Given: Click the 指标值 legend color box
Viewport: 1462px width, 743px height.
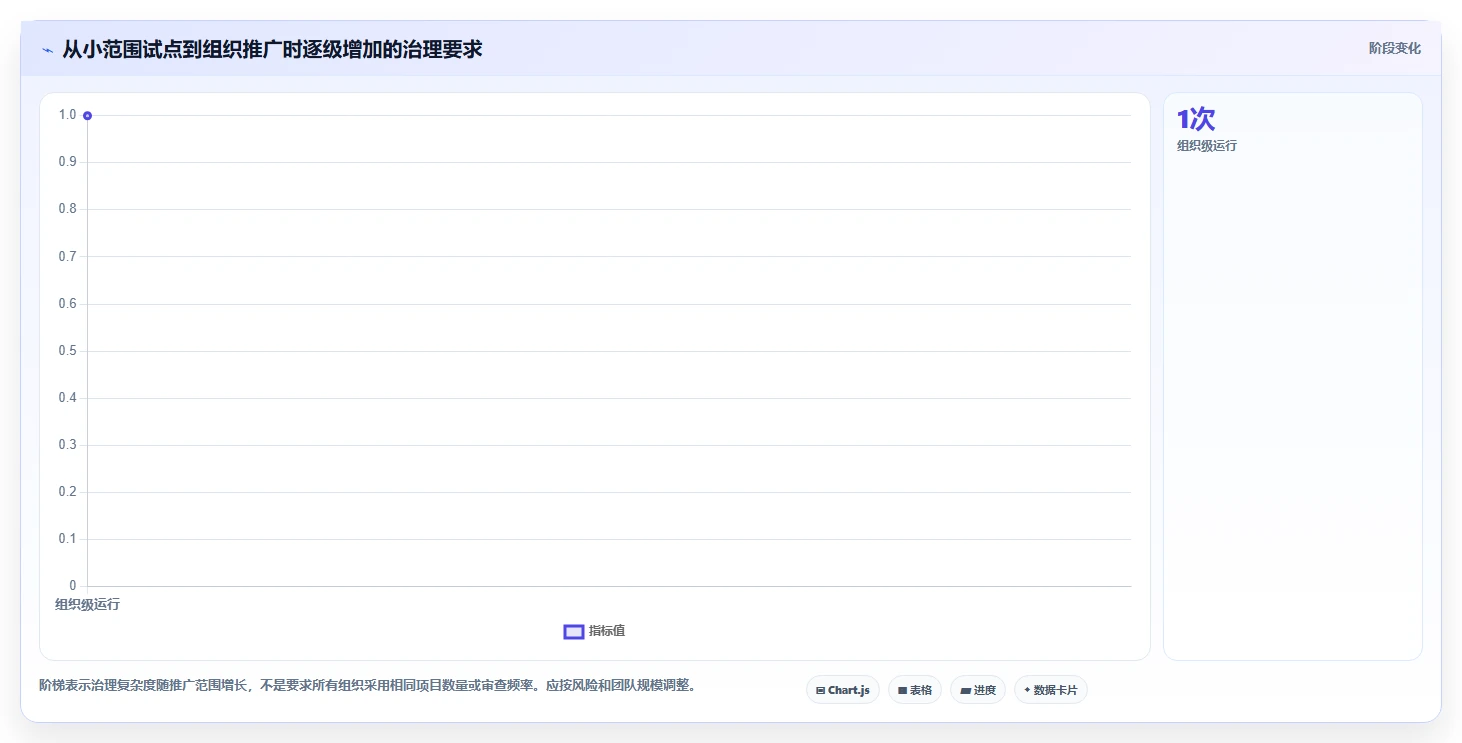Looking at the screenshot, I should (574, 632).
